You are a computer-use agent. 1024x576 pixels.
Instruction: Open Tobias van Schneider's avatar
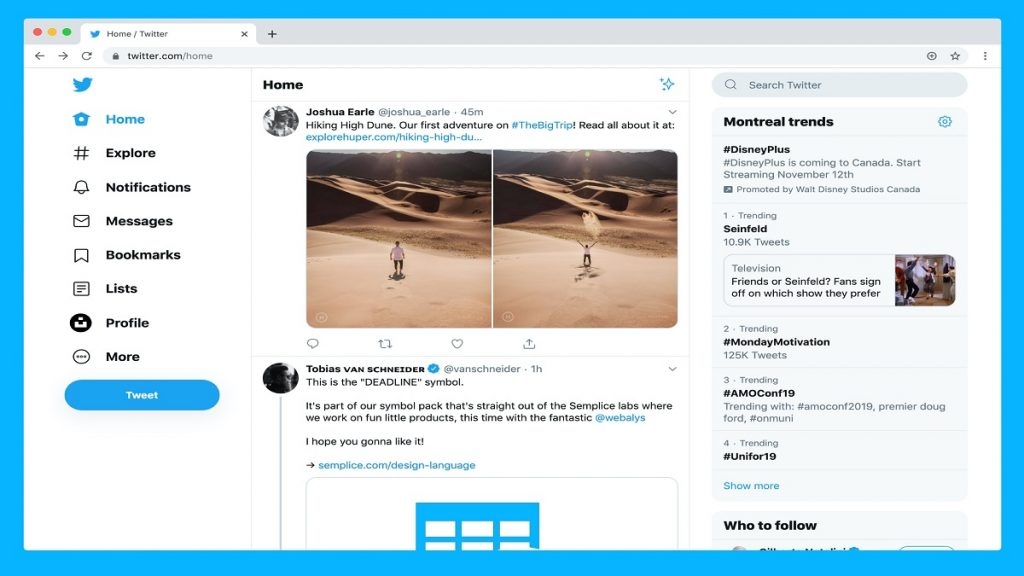tap(281, 378)
